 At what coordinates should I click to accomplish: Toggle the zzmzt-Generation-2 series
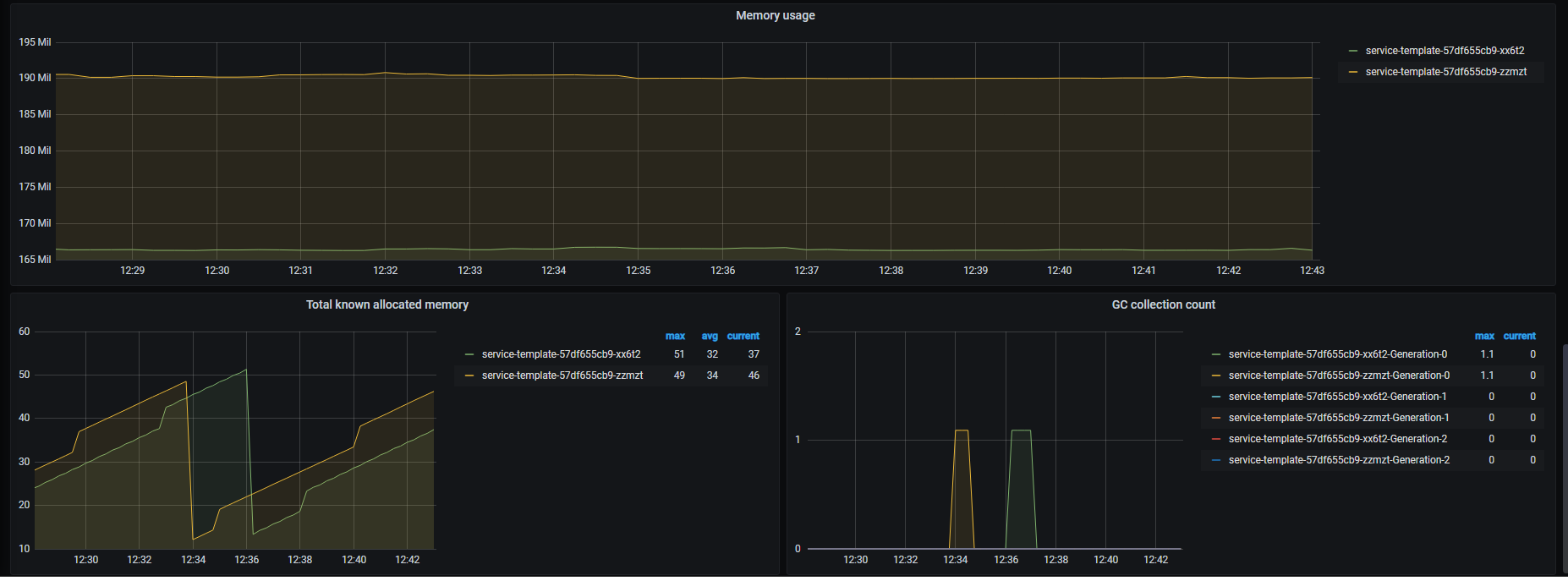1339,460
